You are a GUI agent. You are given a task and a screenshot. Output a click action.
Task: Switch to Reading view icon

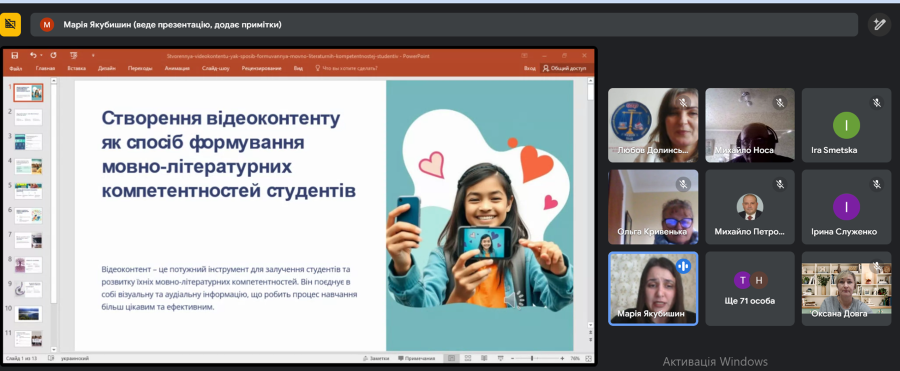click(484, 358)
